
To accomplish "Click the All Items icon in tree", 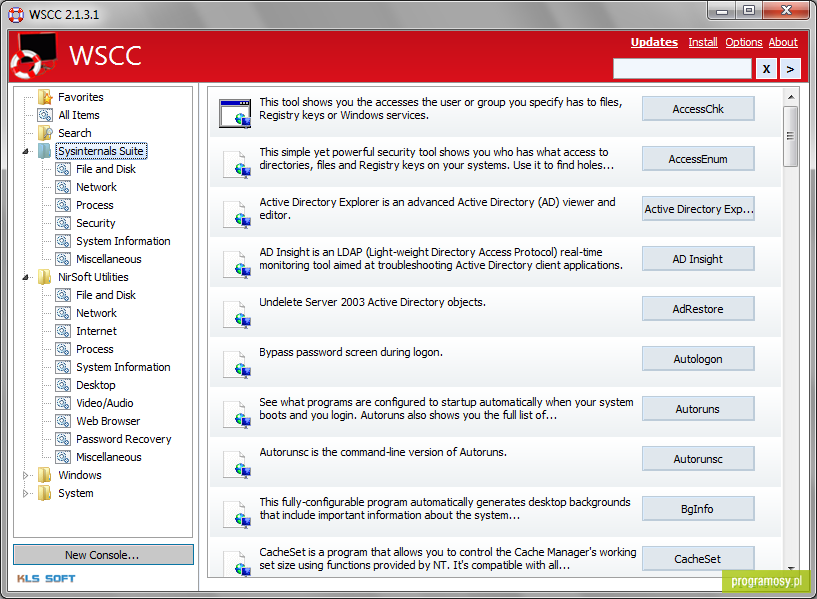I will [x=45, y=115].
